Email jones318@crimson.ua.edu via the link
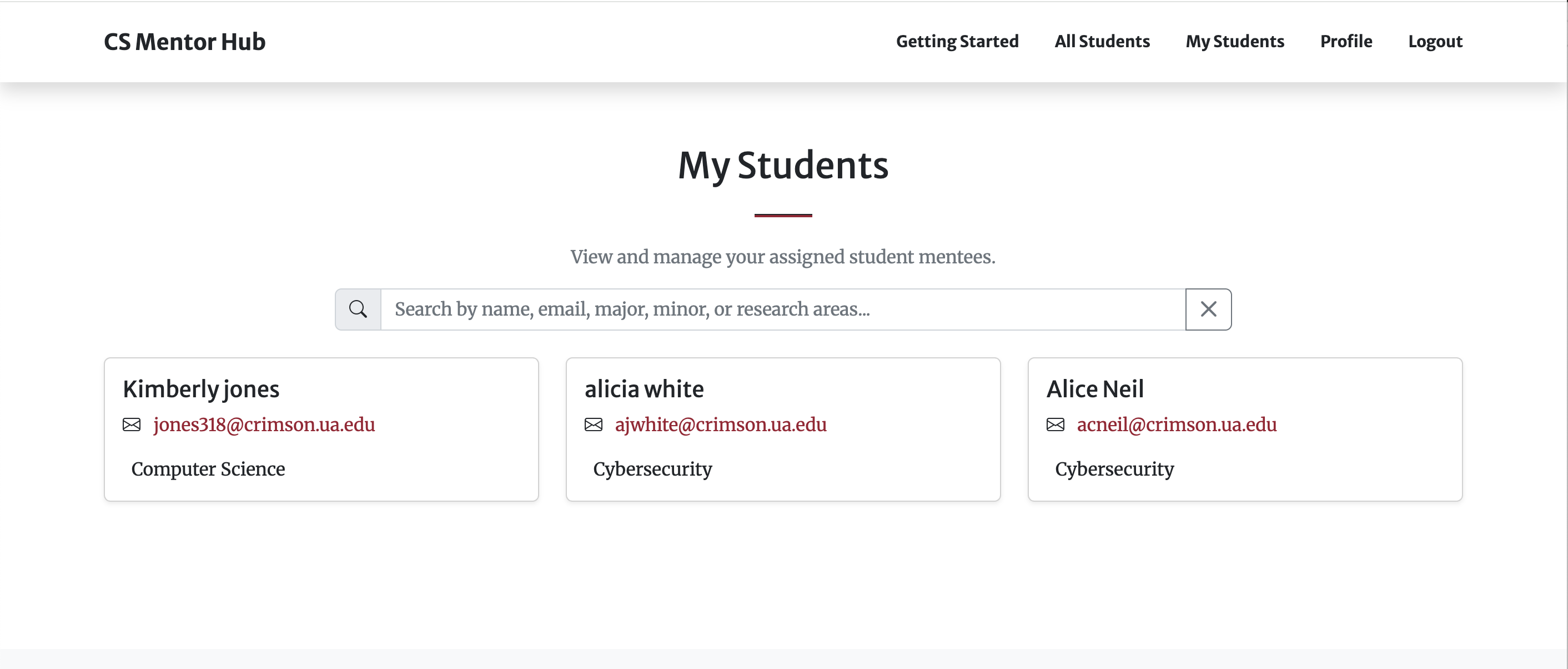This screenshot has height=669, width=1568. pos(264,425)
